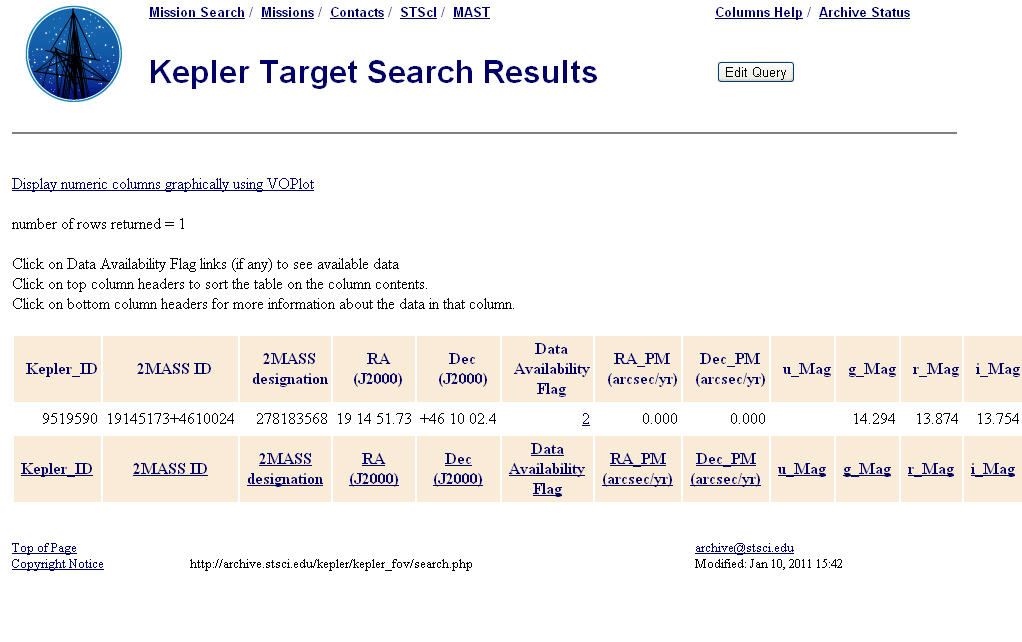Select the search.php URL text in footer
Image resolution: width=1022 pixels, height=642 pixels.
pos(331,564)
